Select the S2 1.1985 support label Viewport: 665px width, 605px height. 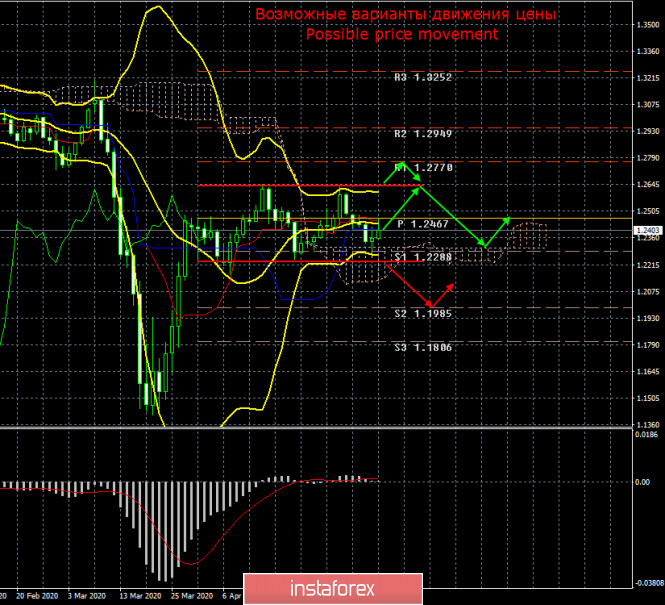click(423, 313)
